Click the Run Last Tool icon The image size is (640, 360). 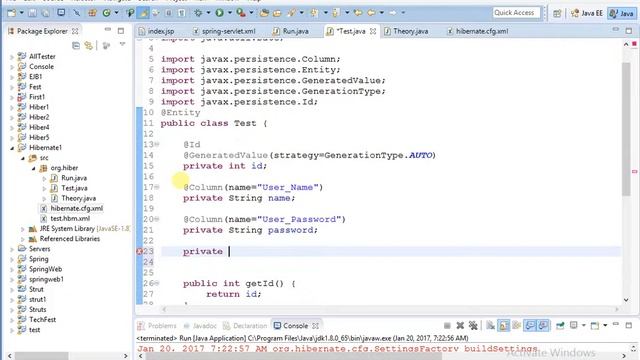241,13
